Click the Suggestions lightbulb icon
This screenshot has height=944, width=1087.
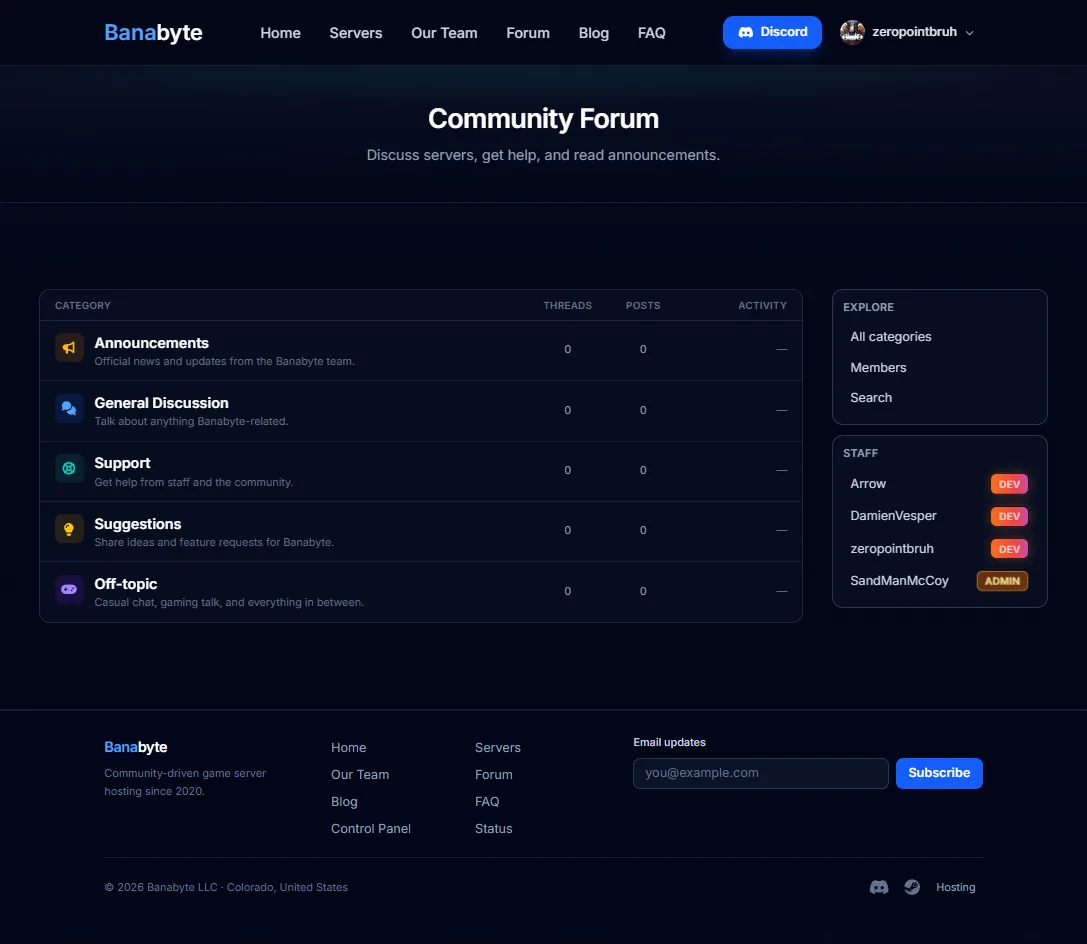coord(69,529)
